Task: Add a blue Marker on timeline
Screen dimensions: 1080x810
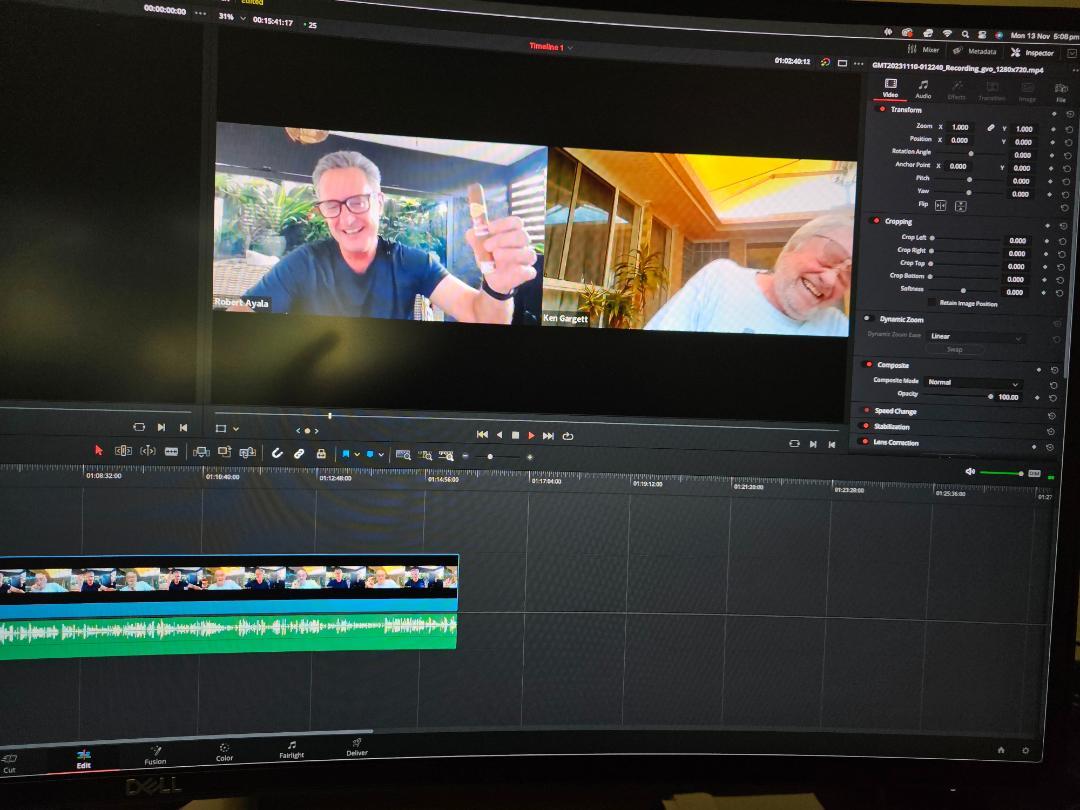Action: tap(370, 455)
